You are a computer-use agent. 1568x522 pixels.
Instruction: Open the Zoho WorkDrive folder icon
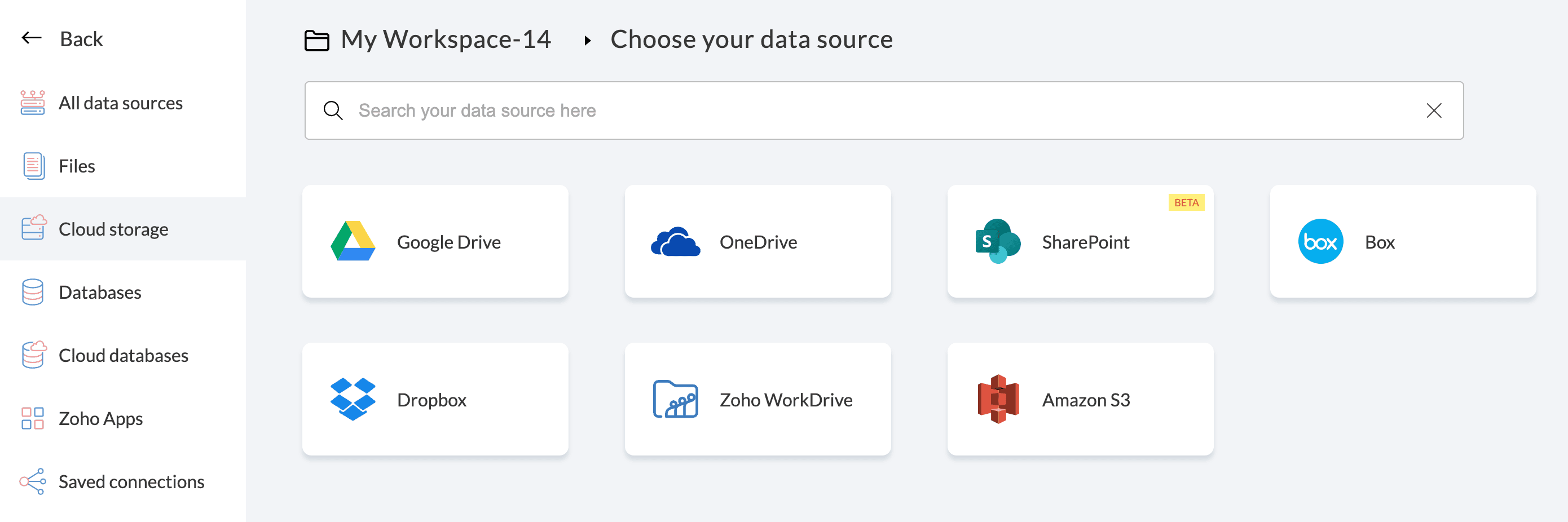675,399
